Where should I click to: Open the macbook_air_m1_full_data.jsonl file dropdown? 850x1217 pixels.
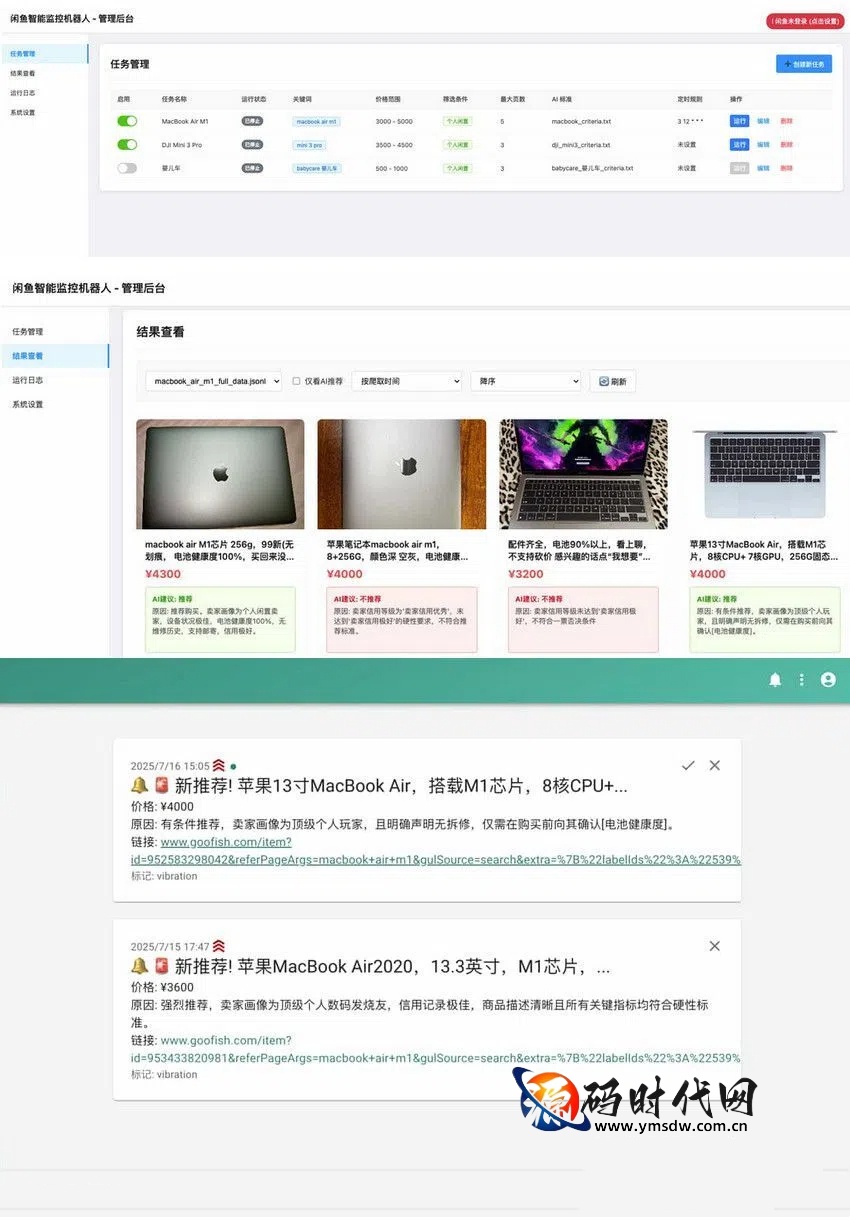coord(213,381)
